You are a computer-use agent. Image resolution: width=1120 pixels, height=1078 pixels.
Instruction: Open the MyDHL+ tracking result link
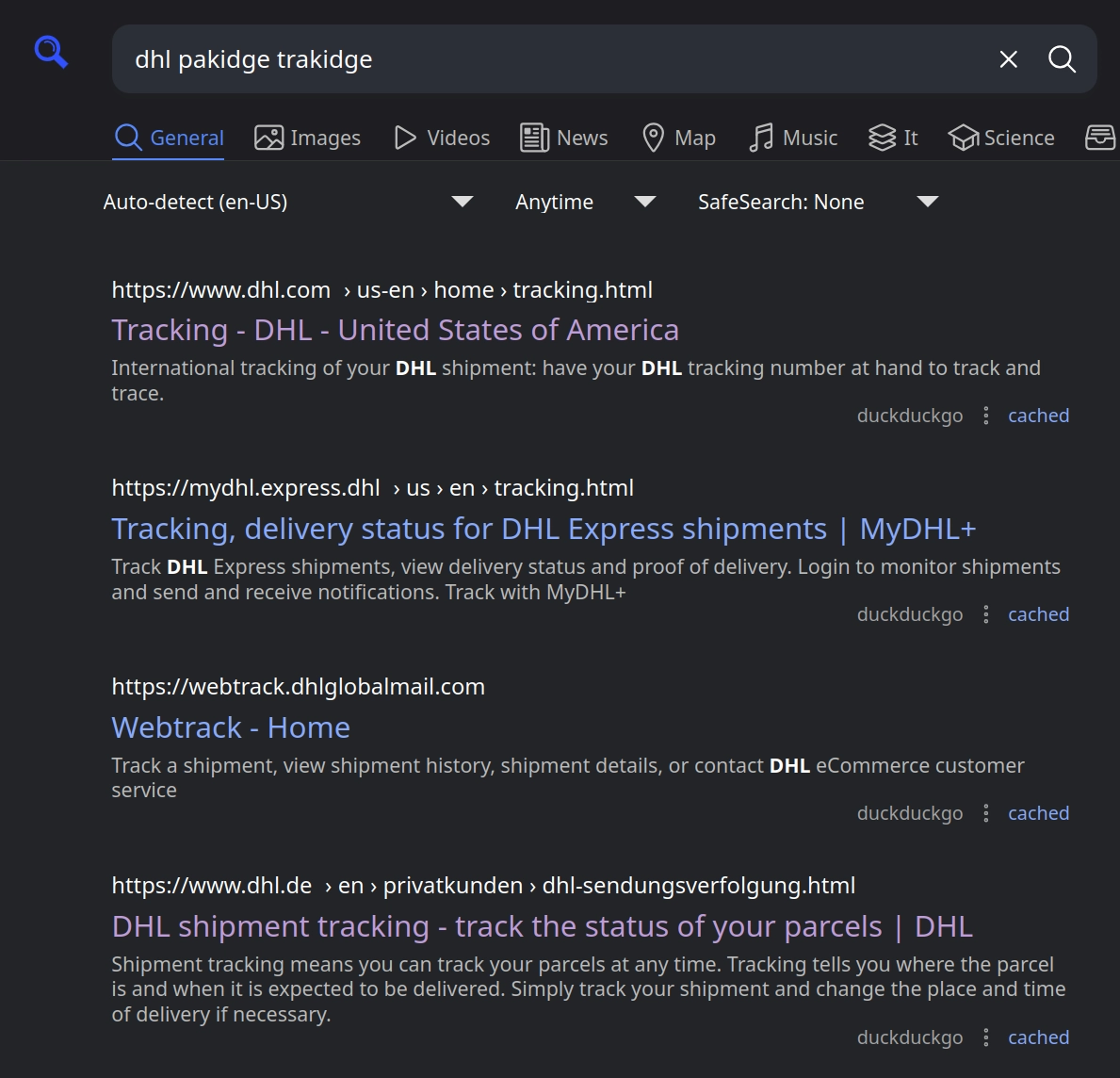click(x=544, y=529)
